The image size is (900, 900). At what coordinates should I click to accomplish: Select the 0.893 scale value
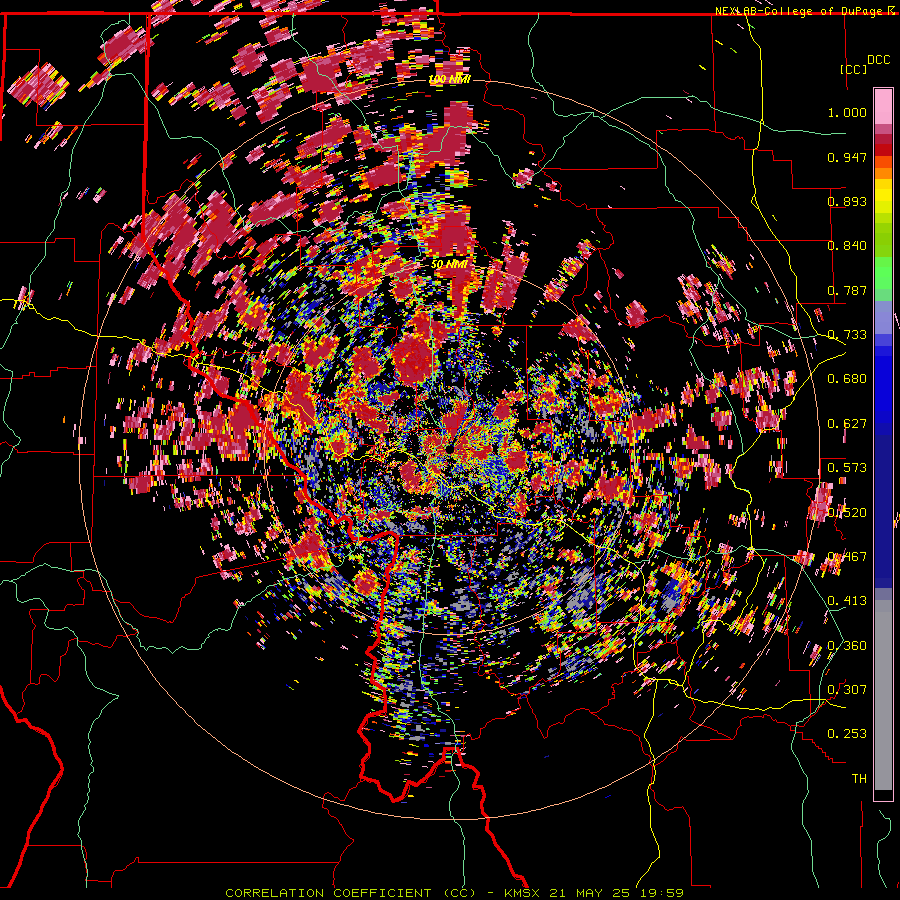click(x=847, y=201)
